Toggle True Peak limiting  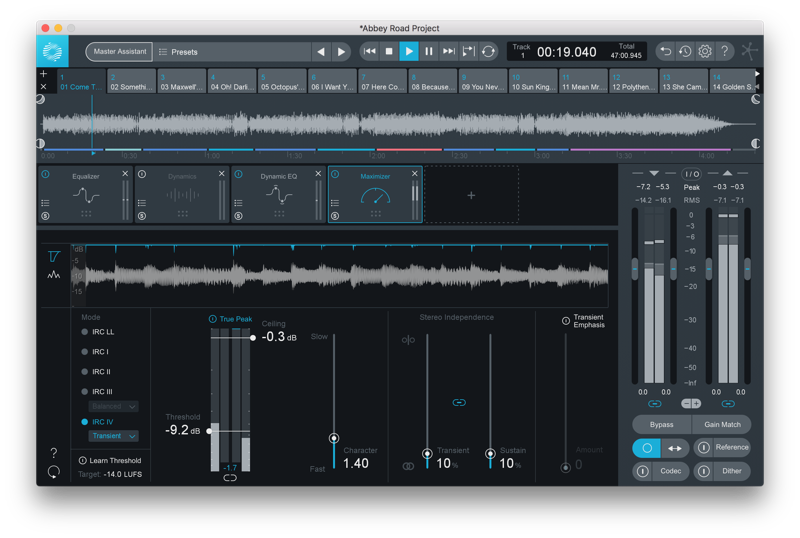click(x=231, y=319)
